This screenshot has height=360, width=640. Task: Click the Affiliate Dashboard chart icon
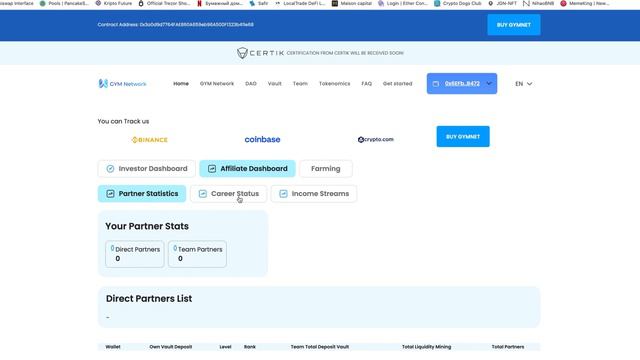212,169
